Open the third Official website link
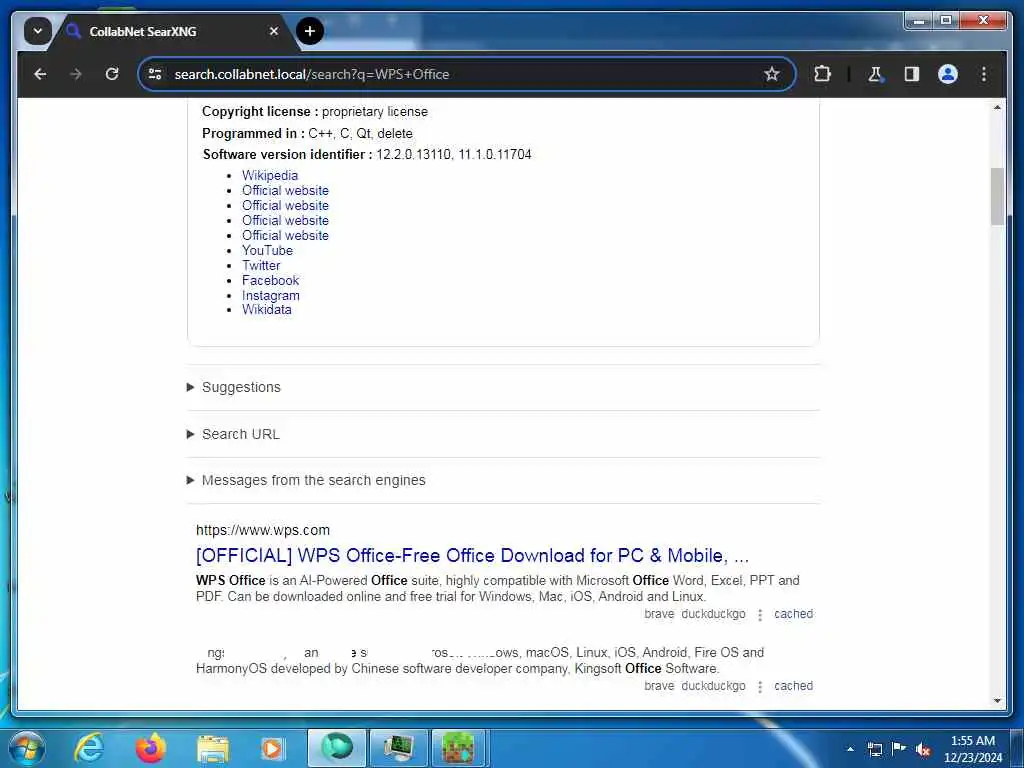 [285, 220]
